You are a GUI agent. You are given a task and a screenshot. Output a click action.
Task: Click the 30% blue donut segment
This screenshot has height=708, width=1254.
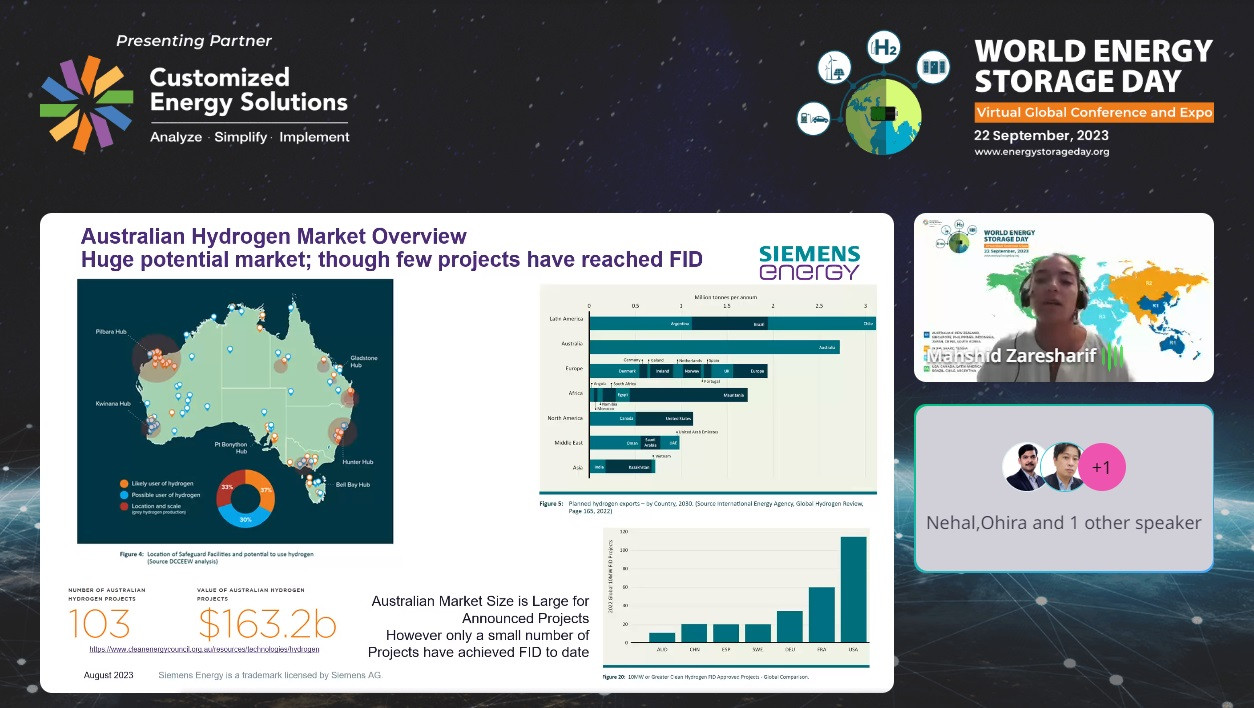tap(243, 517)
